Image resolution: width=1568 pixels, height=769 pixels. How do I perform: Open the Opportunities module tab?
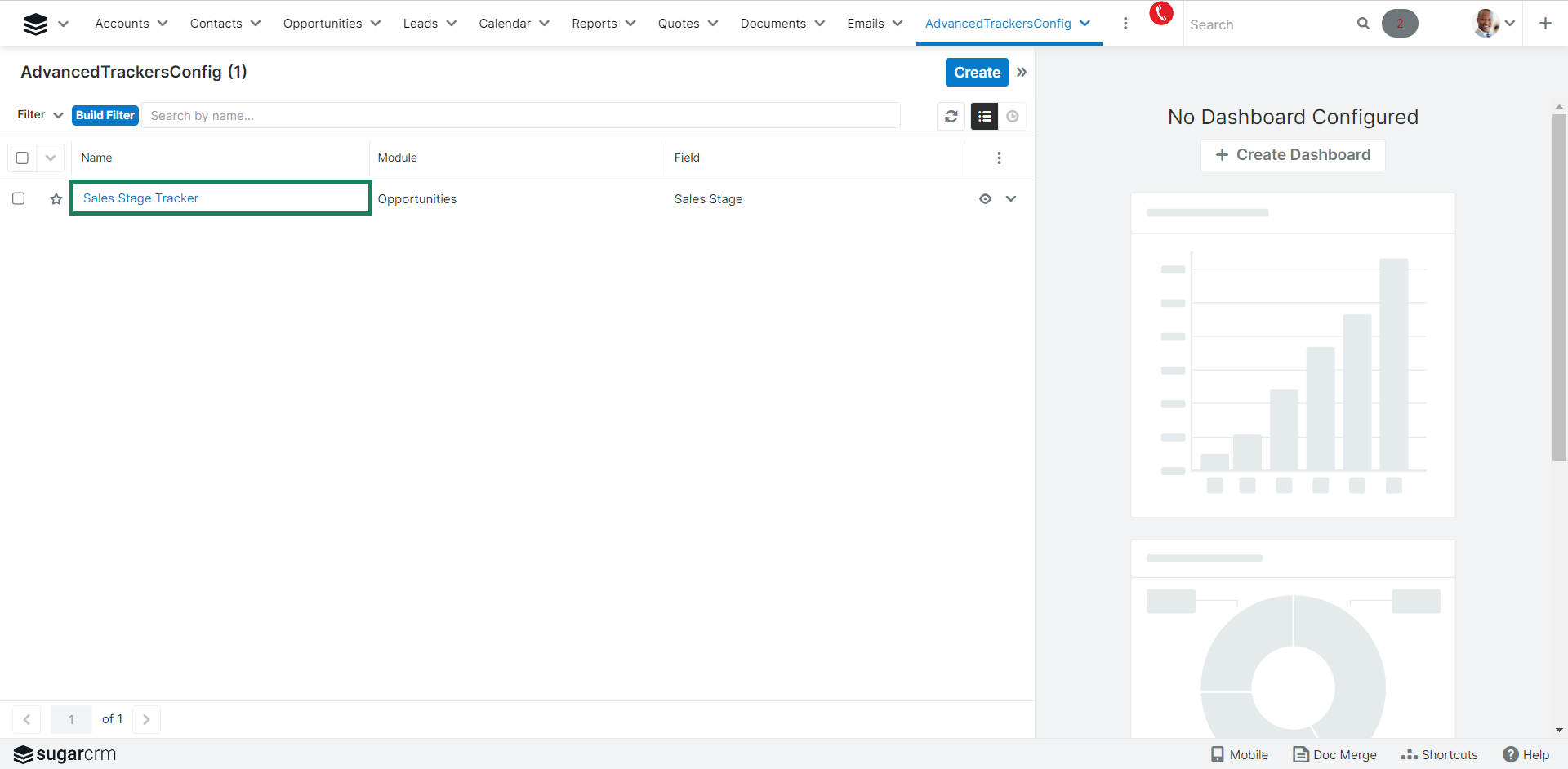coord(323,24)
